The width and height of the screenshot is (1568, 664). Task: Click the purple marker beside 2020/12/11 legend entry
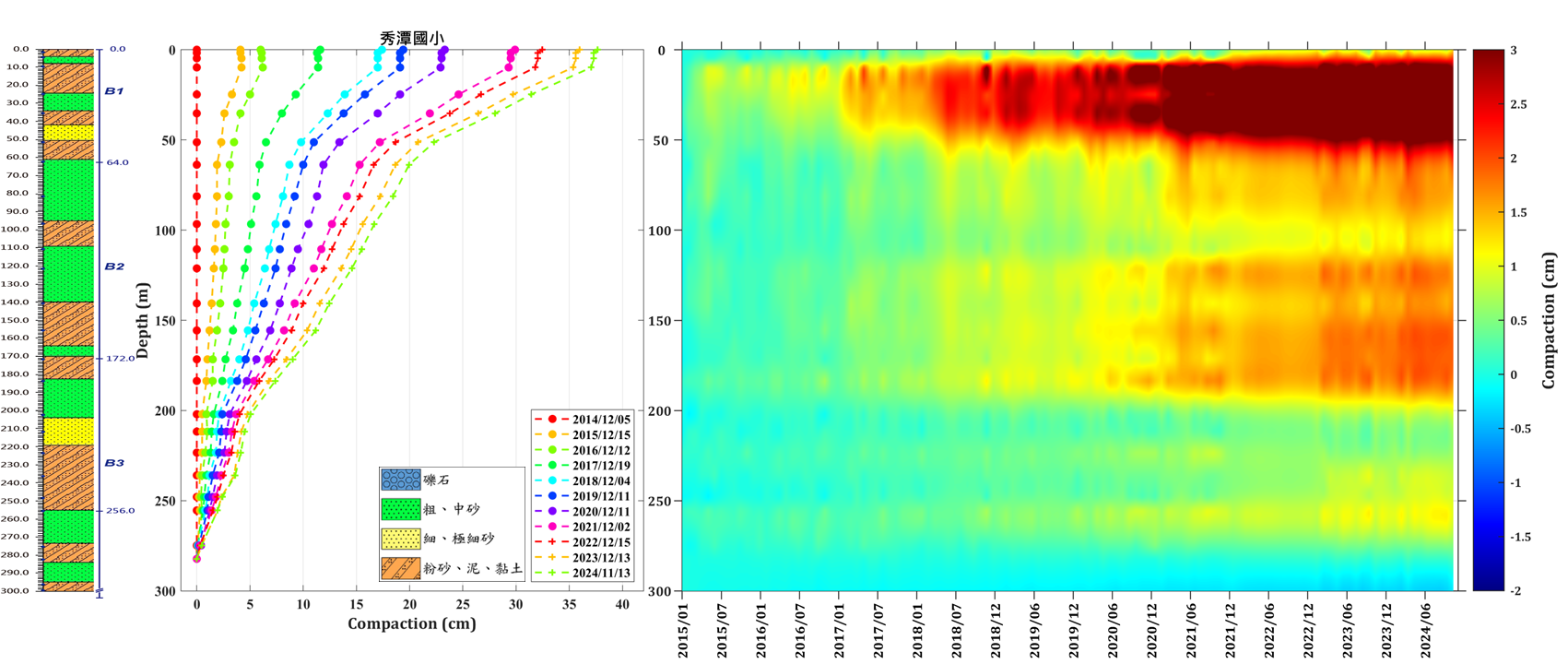(x=552, y=512)
